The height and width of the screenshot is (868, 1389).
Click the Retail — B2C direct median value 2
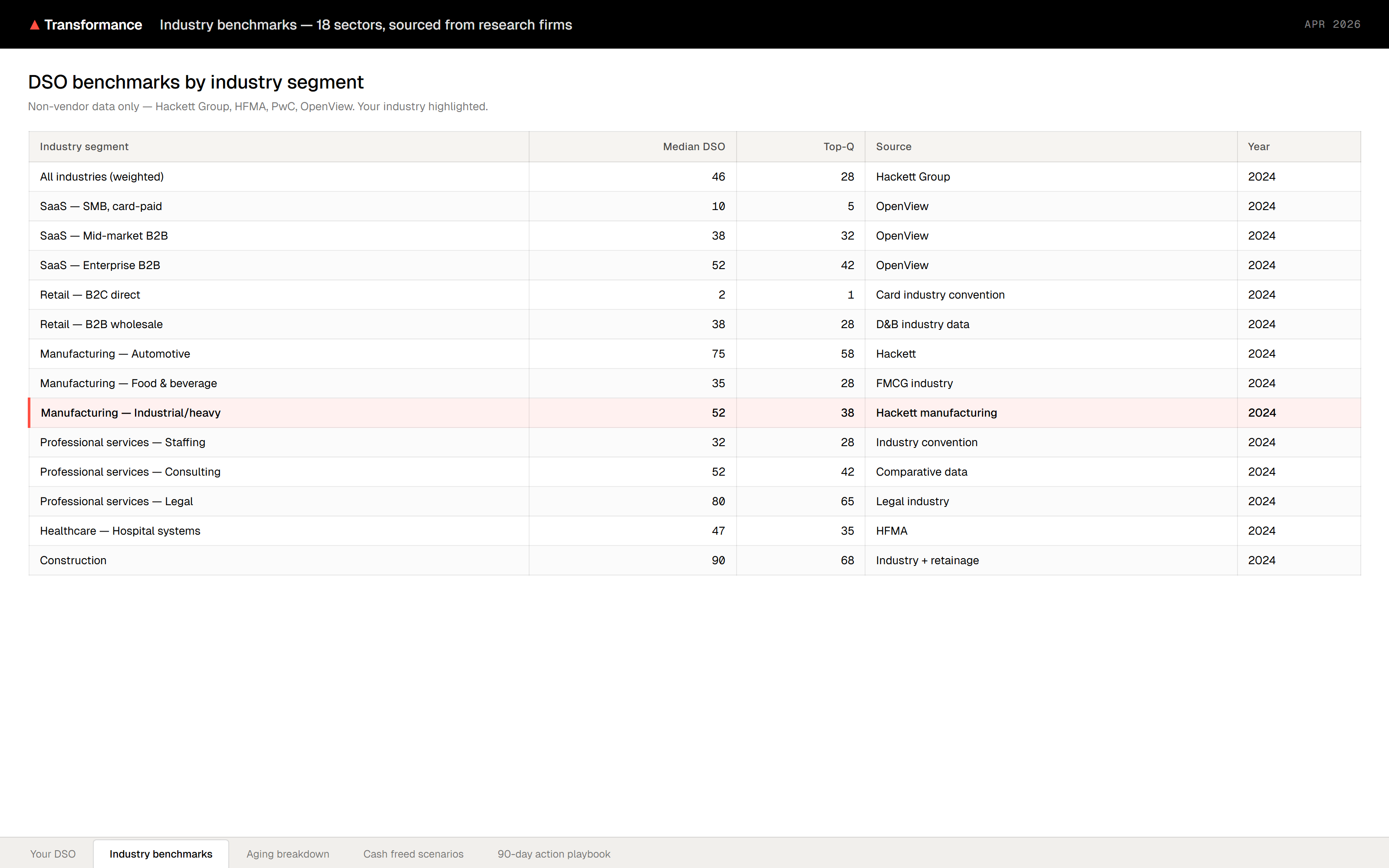pos(721,295)
